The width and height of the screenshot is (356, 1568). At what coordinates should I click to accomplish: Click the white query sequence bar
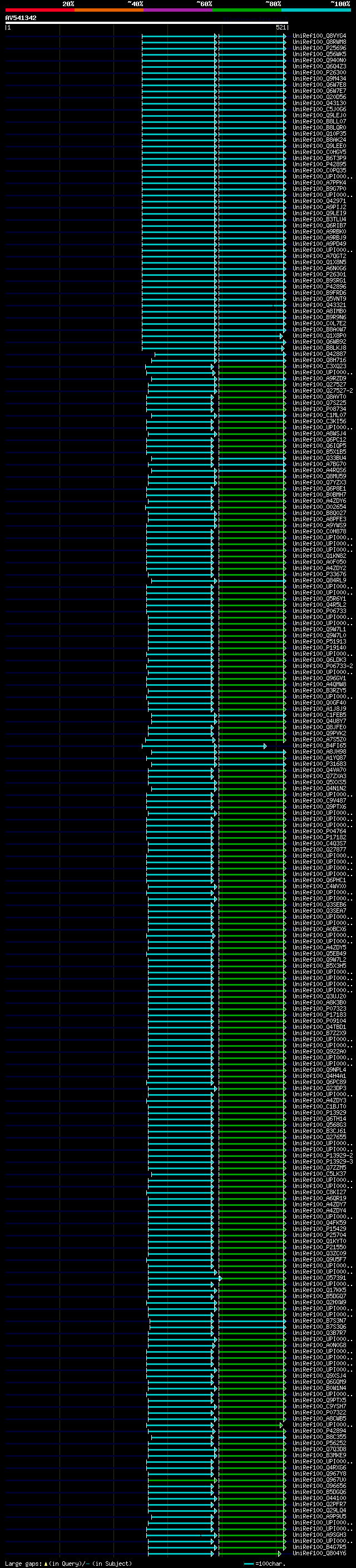point(147,23)
